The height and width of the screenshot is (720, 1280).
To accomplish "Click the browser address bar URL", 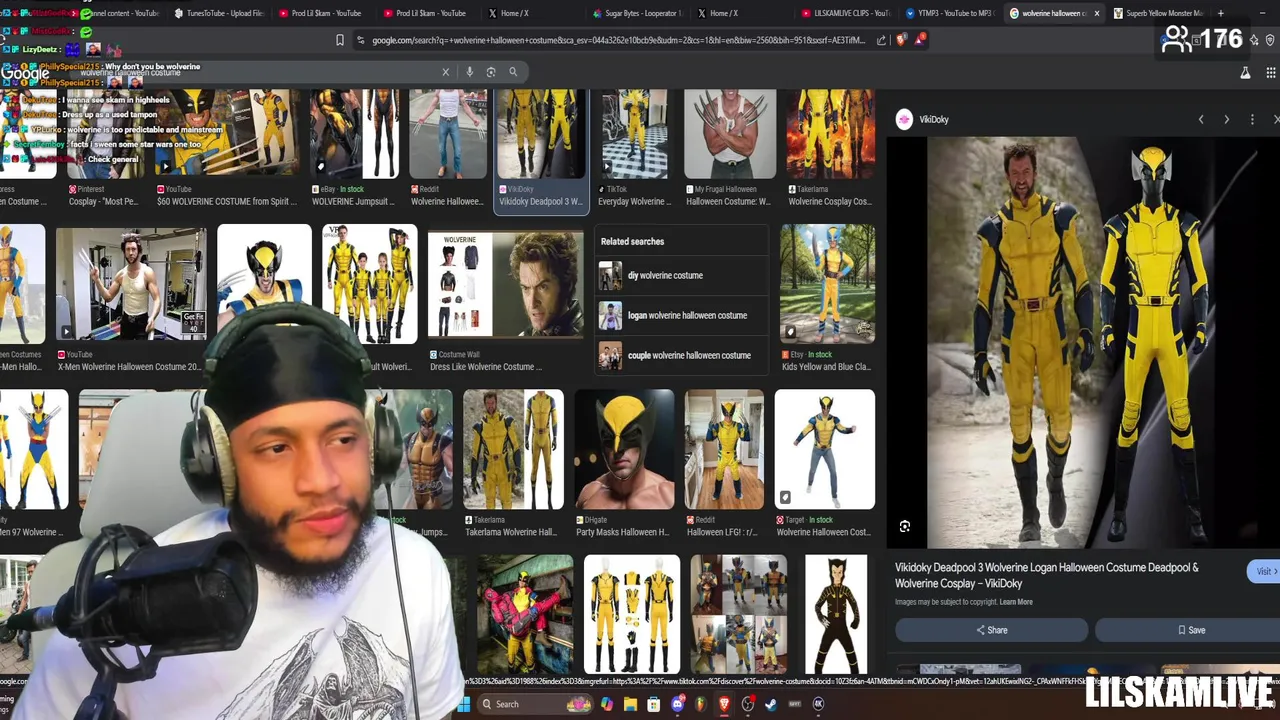I will [x=618, y=40].
